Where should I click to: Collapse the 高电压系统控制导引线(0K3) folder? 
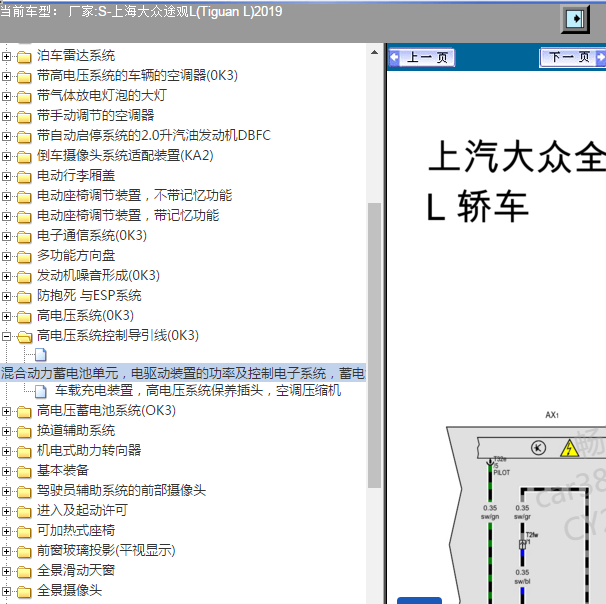pyautogui.click(x=6, y=336)
